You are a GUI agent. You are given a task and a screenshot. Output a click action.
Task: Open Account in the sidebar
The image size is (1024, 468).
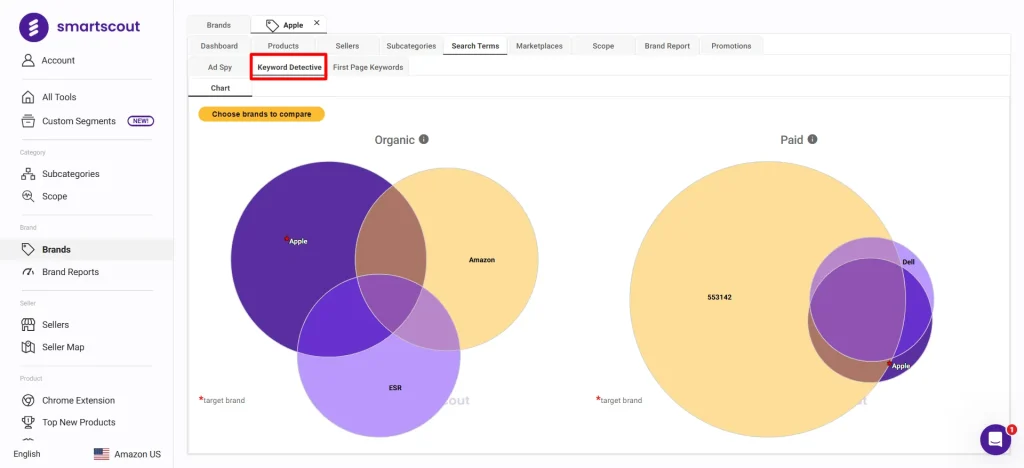(x=58, y=60)
